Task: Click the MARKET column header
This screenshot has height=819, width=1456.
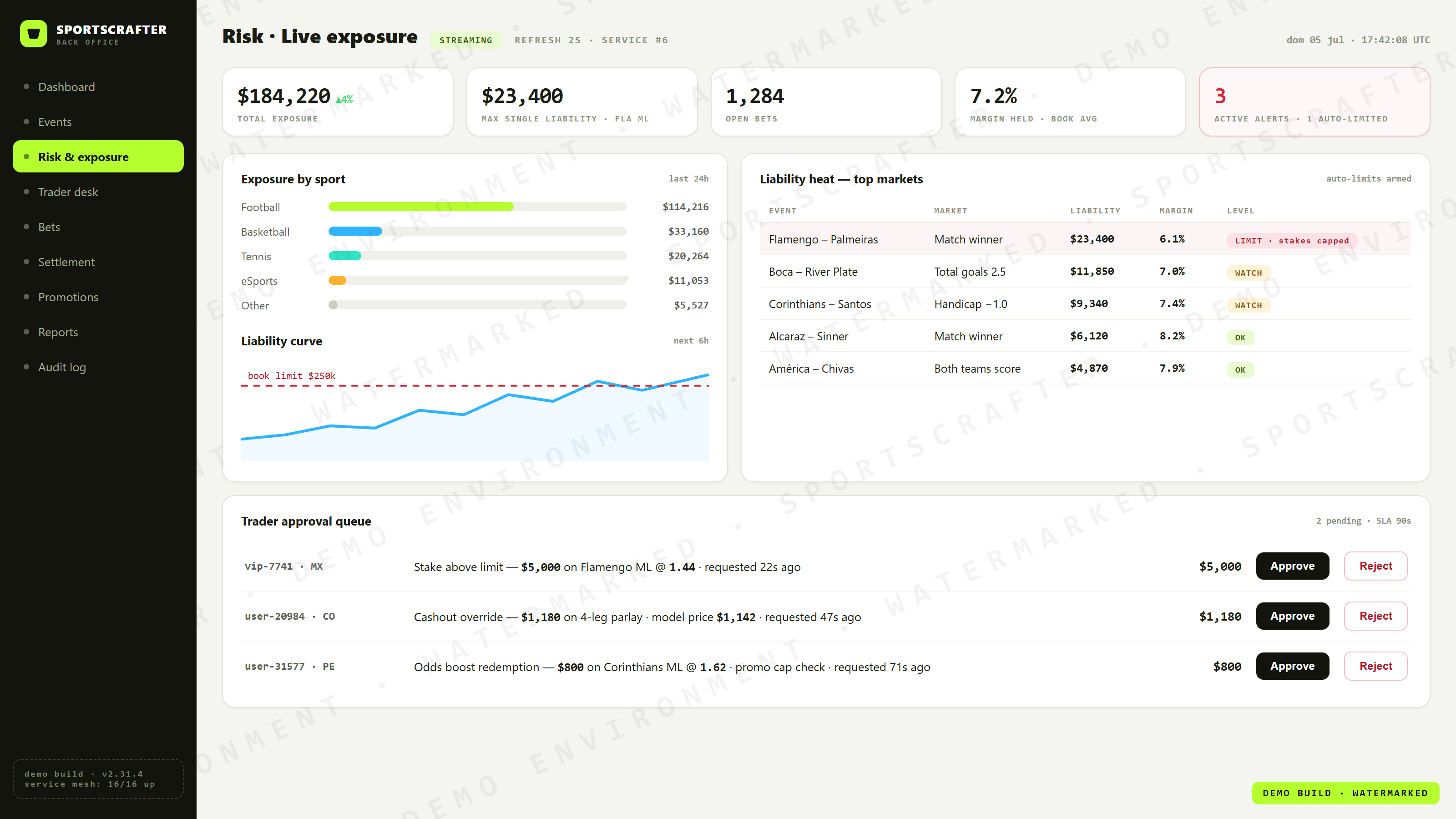Action: 950,211
